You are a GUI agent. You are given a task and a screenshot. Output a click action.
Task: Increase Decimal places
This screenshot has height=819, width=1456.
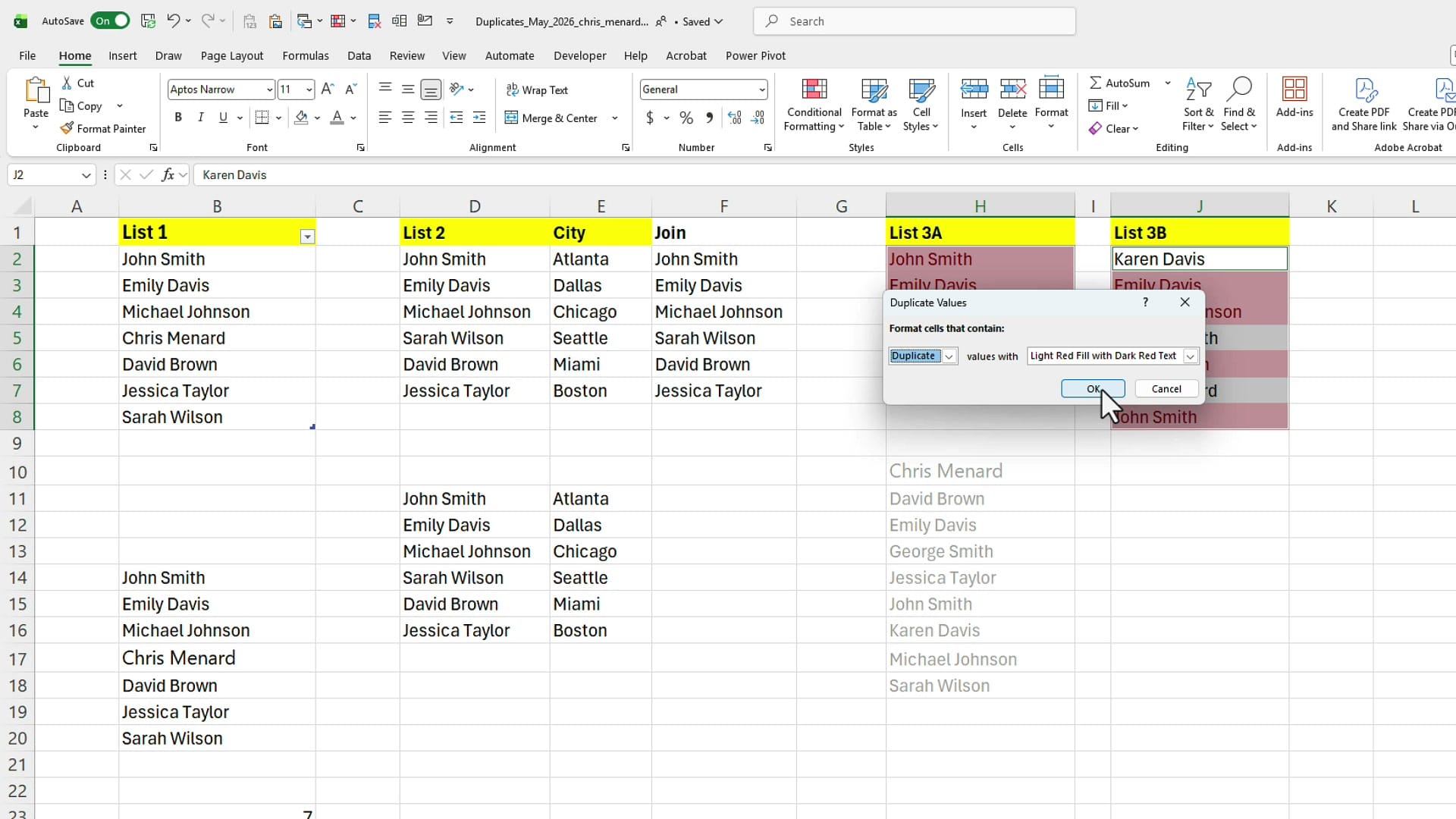coord(735,118)
